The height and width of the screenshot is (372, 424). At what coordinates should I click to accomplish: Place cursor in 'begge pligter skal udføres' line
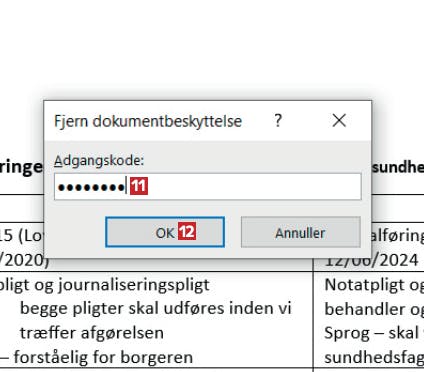[x=156, y=308]
